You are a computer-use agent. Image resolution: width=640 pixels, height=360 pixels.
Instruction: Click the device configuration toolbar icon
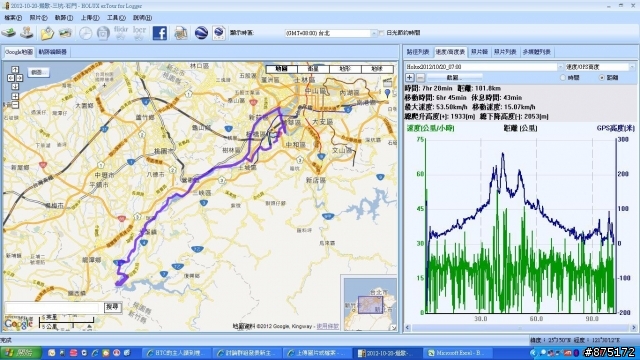[27, 33]
